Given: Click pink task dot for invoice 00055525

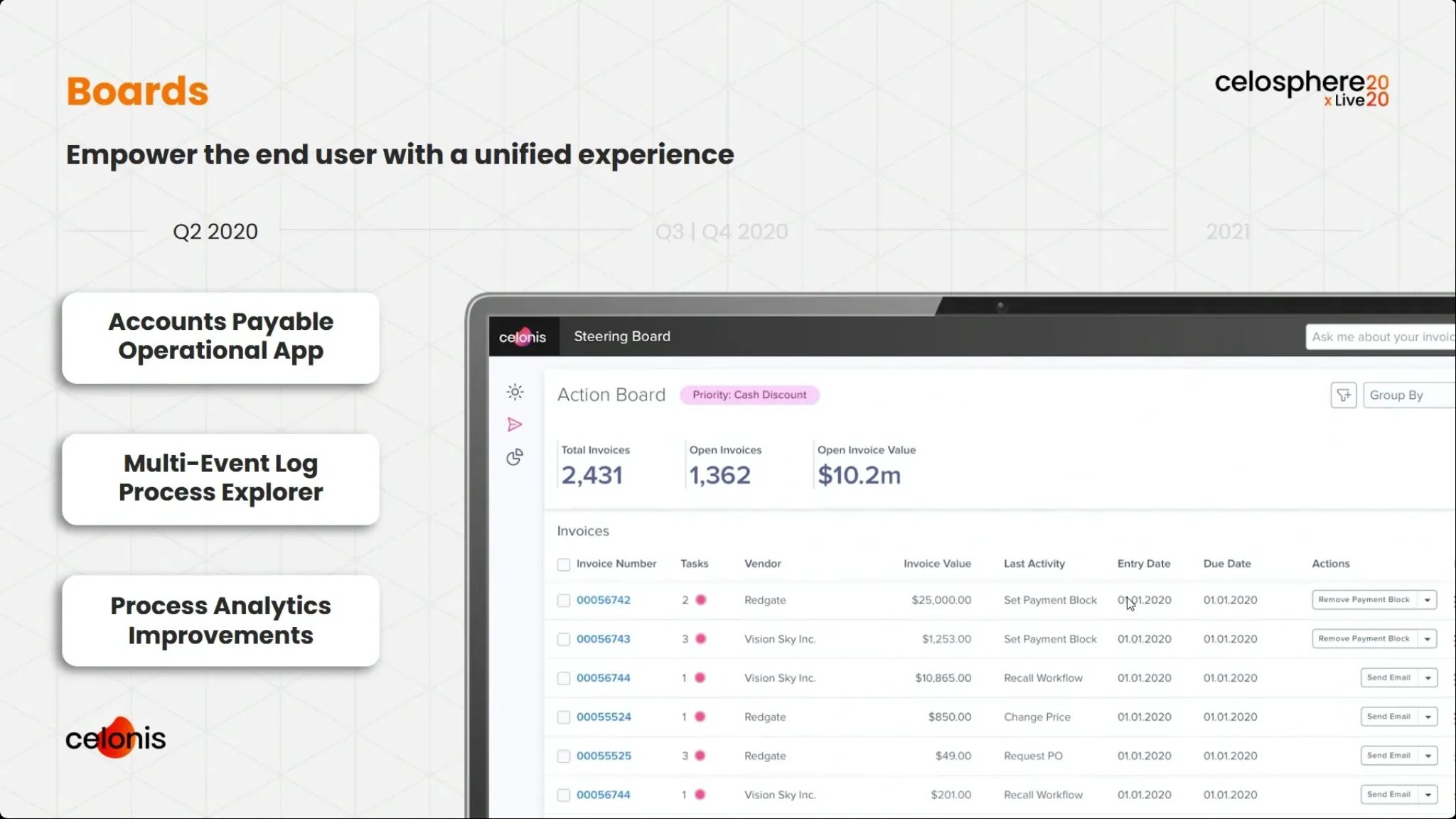Looking at the screenshot, I should [x=700, y=756].
